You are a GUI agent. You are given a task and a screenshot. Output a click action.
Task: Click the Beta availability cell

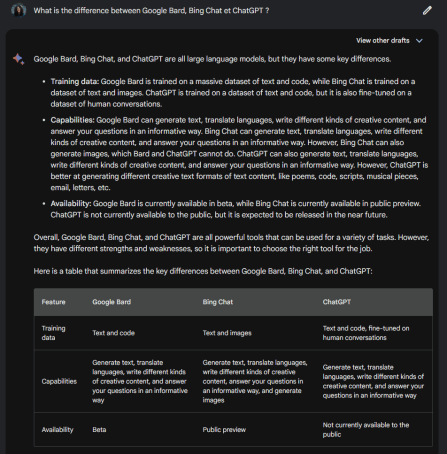point(99,430)
